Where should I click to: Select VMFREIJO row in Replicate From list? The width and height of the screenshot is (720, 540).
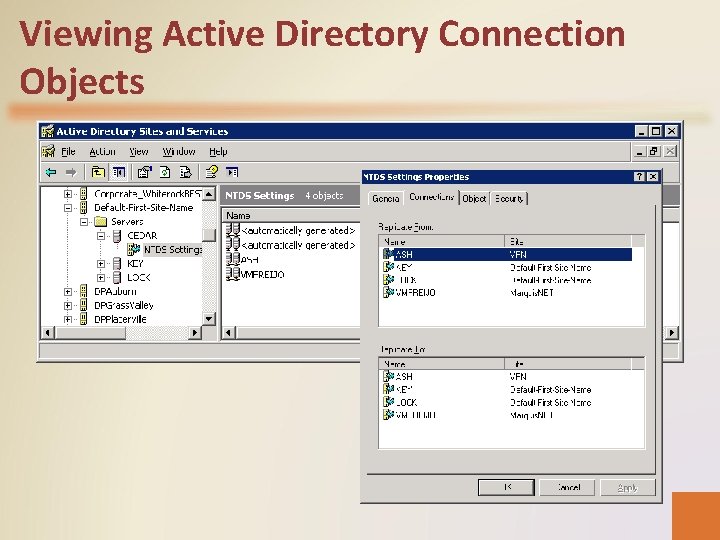pos(507,292)
